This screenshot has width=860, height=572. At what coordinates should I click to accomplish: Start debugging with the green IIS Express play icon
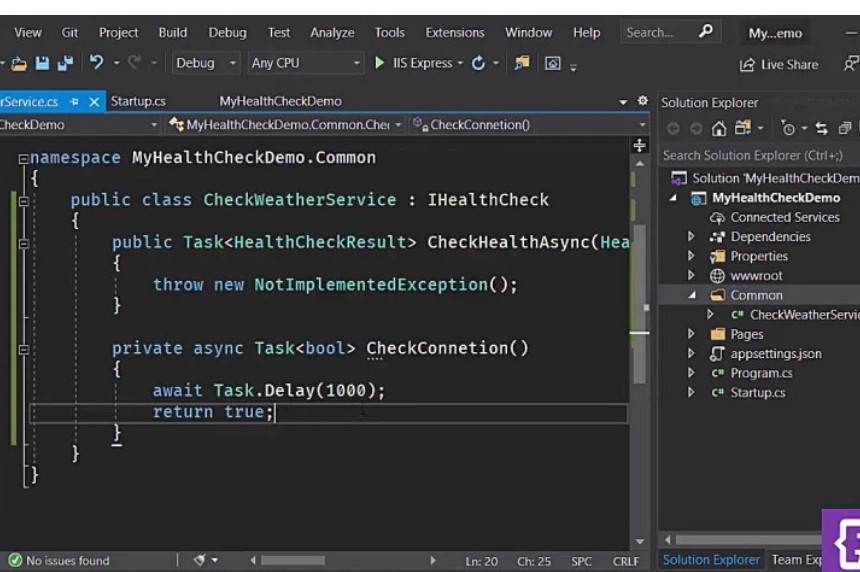(x=380, y=63)
